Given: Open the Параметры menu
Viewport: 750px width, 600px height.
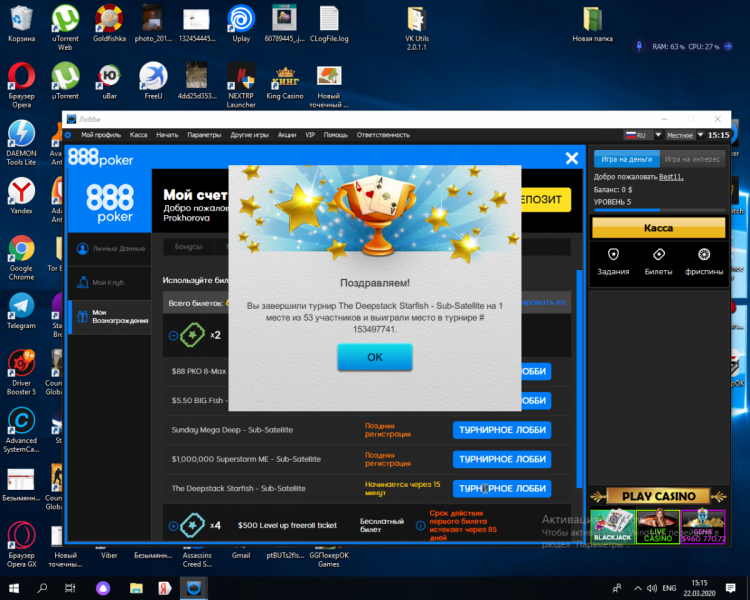Looking at the screenshot, I should coord(204,134).
